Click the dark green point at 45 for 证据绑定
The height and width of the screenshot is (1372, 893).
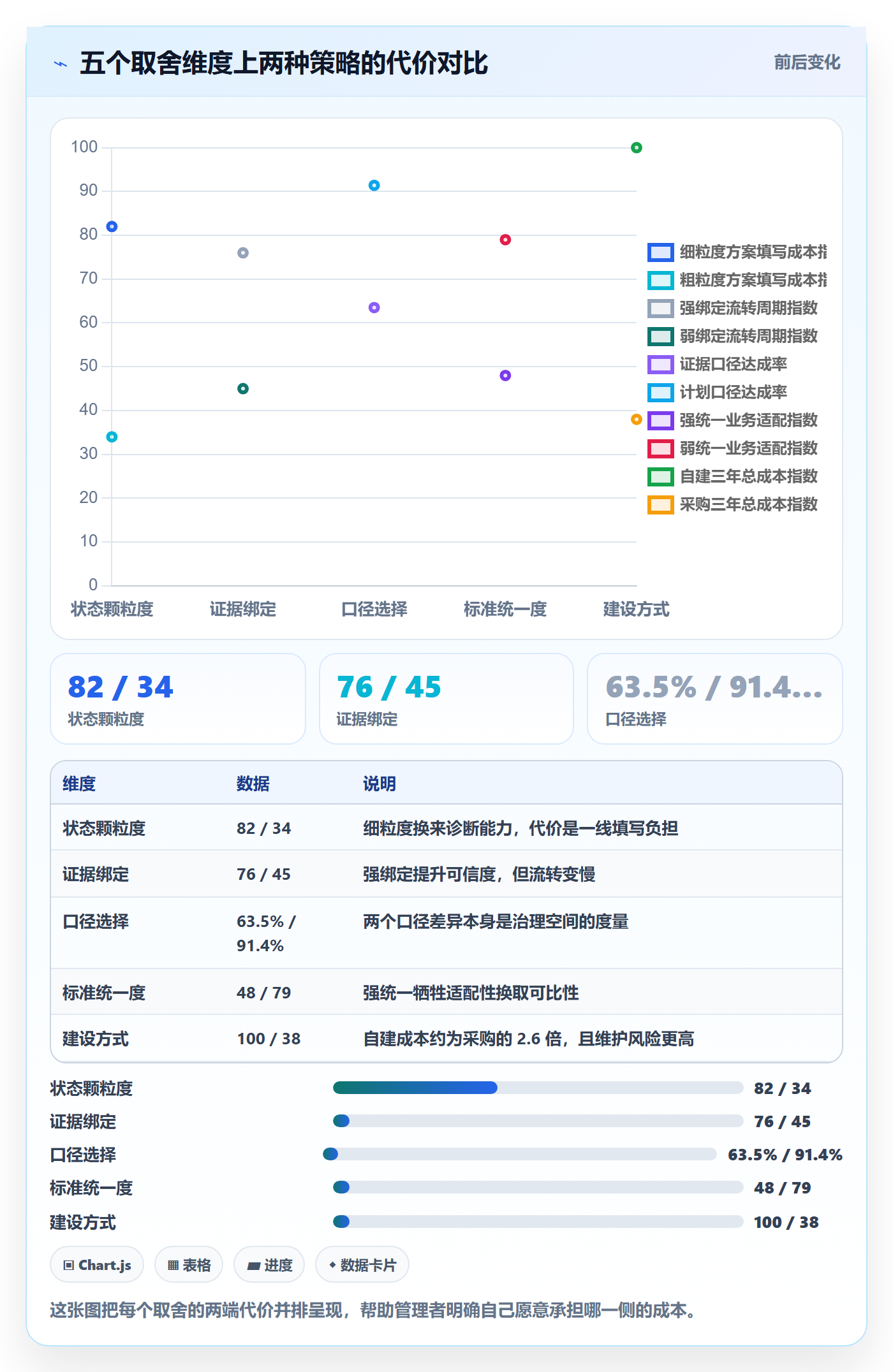click(243, 389)
